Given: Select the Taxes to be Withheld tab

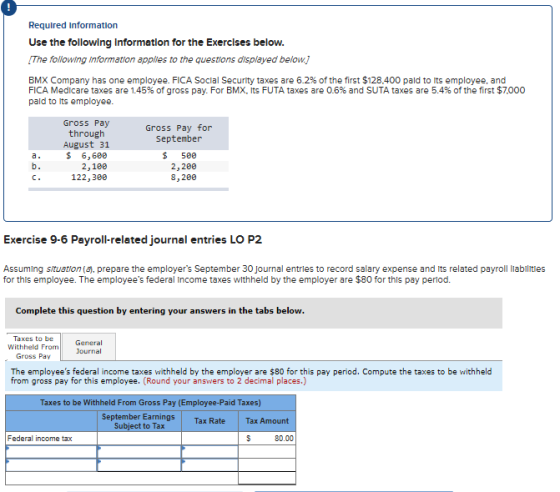Looking at the screenshot, I should [x=33, y=347].
